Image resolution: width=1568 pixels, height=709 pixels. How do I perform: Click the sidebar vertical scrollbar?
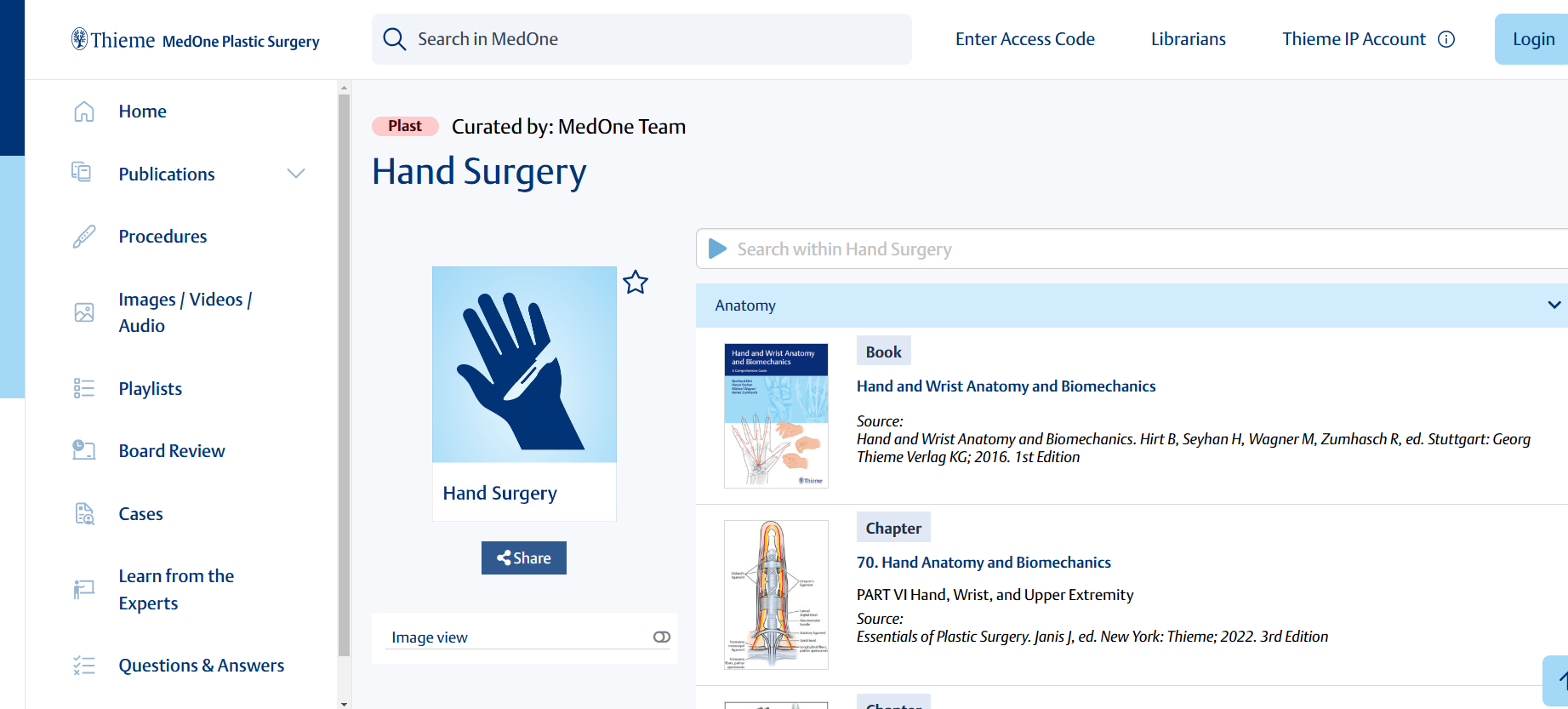point(344,375)
